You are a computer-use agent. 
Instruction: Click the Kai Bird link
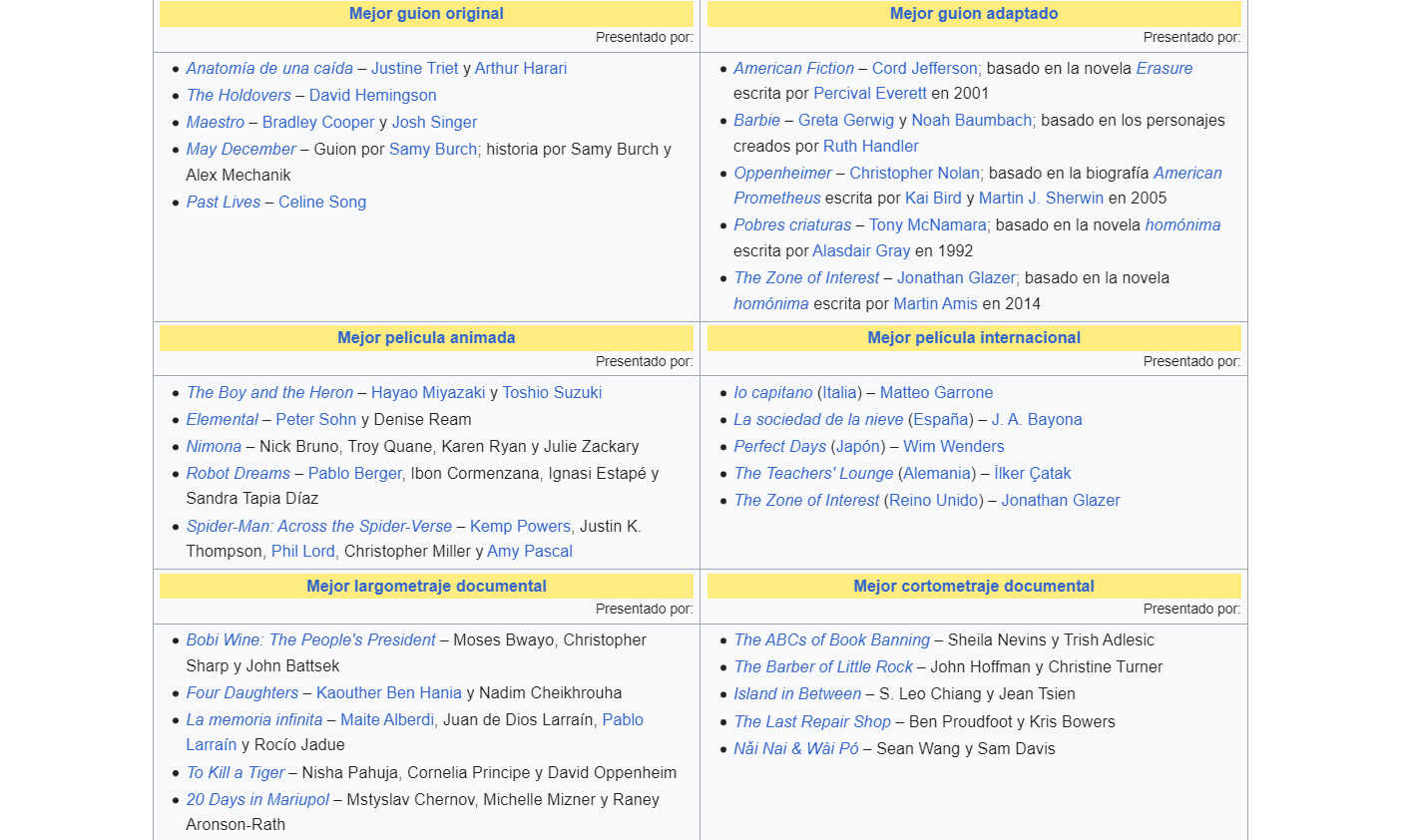click(933, 199)
